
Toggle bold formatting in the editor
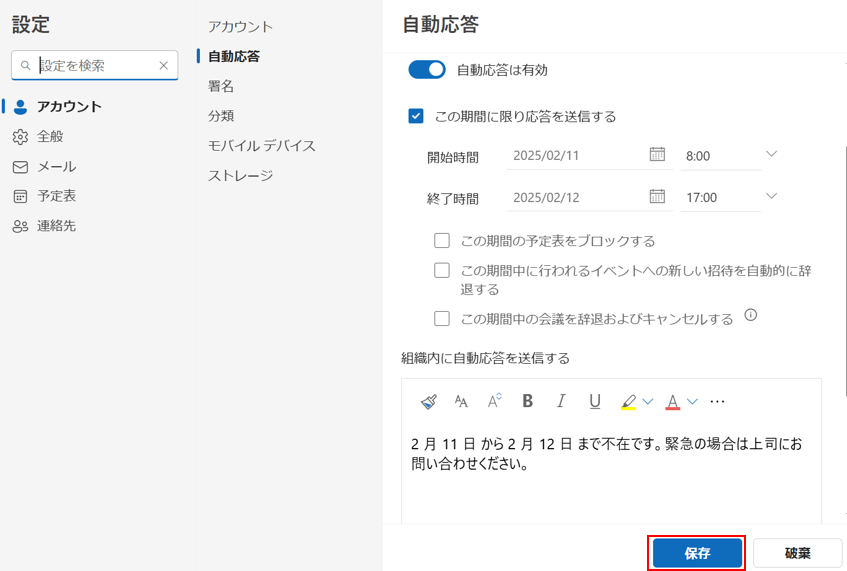pos(527,401)
